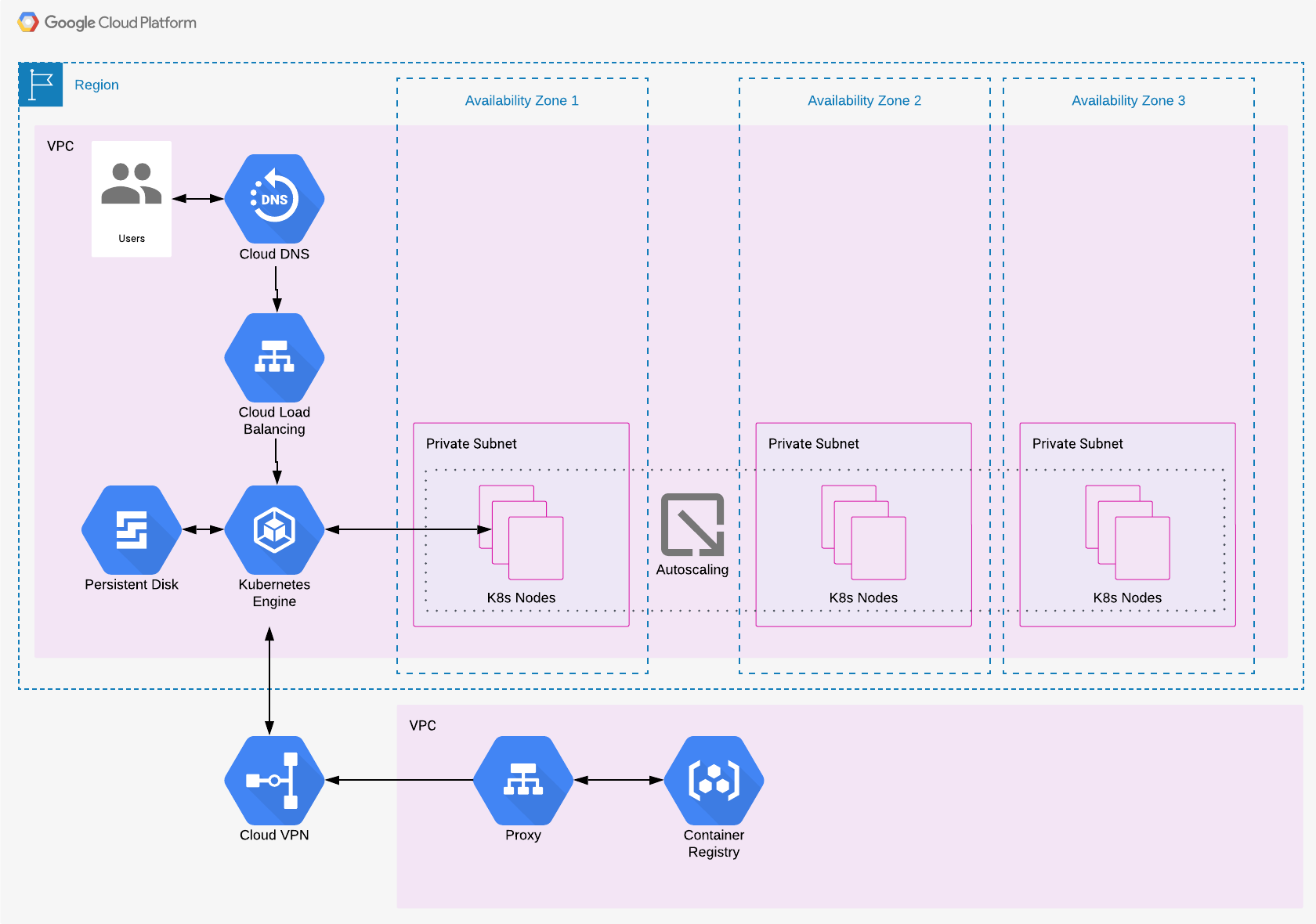Image resolution: width=1316 pixels, height=924 pixels.
Task: Click K8s Nodes label in Zone 2
Action: 863,597
